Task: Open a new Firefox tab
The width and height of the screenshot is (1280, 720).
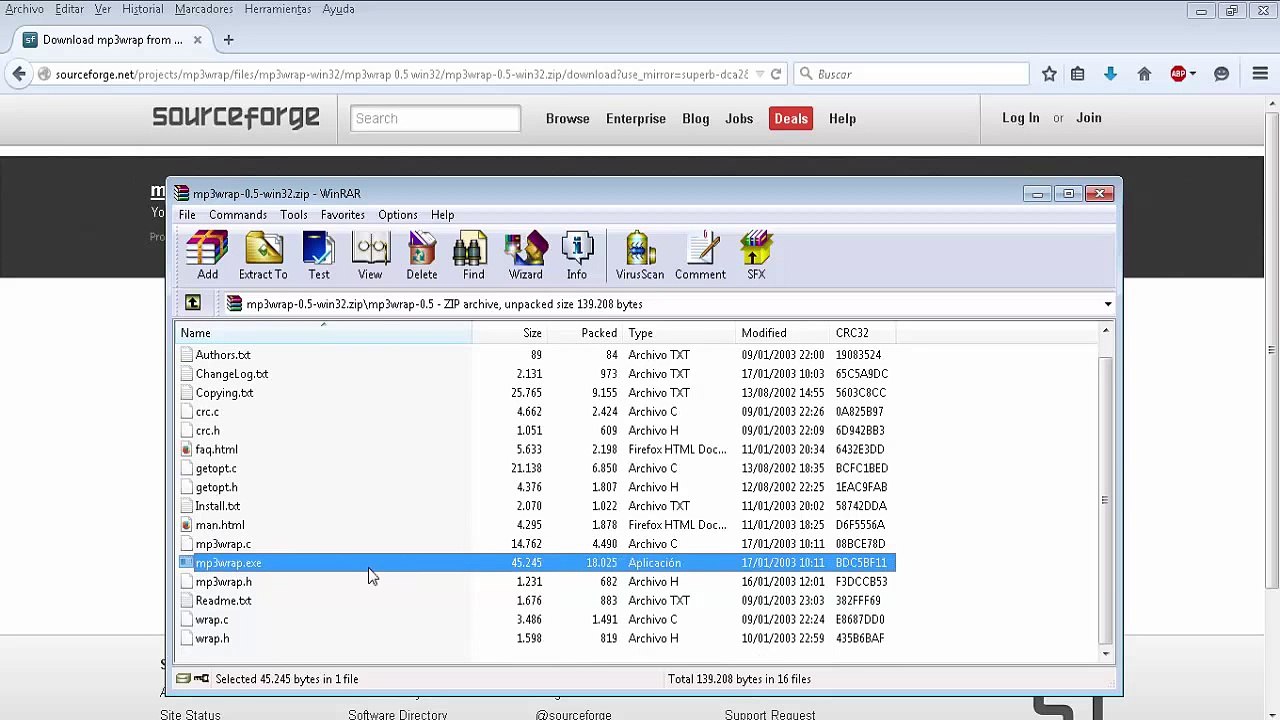Action: tap(228, 40)
